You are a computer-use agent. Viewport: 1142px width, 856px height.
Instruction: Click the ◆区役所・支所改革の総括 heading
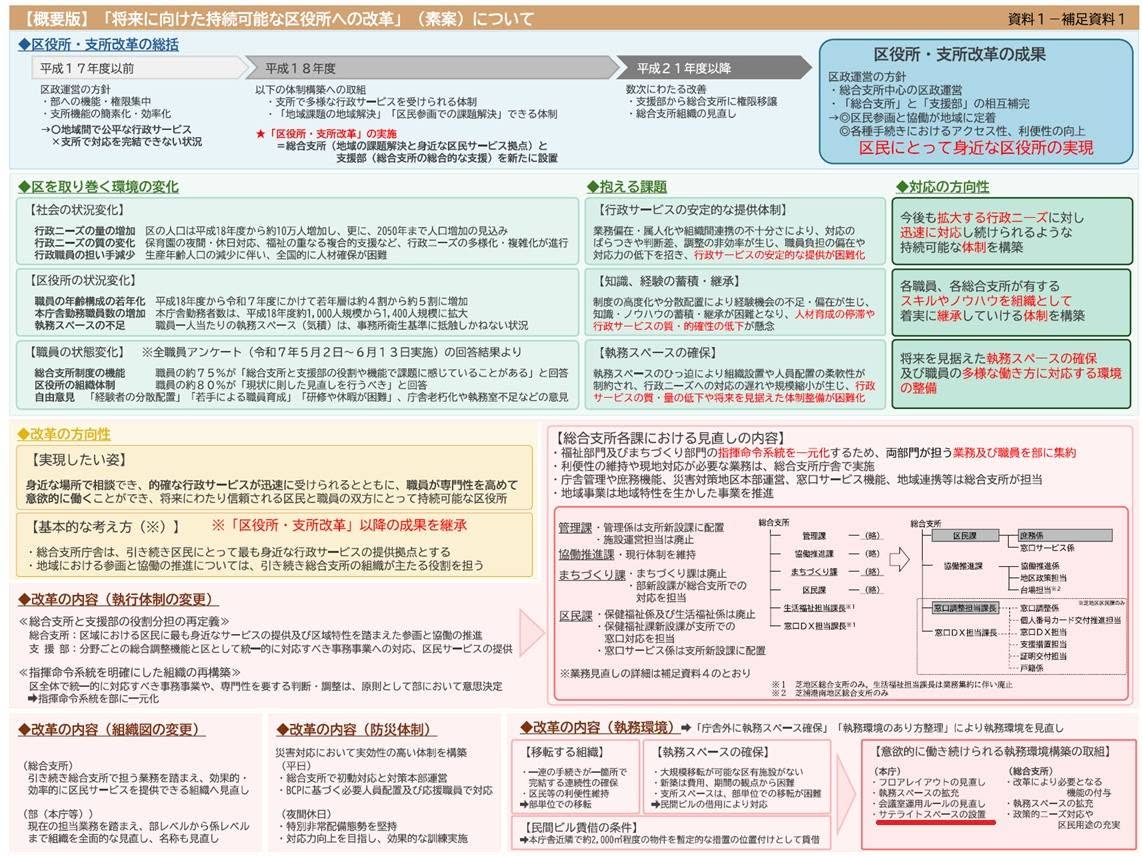[x=98, y=44]
